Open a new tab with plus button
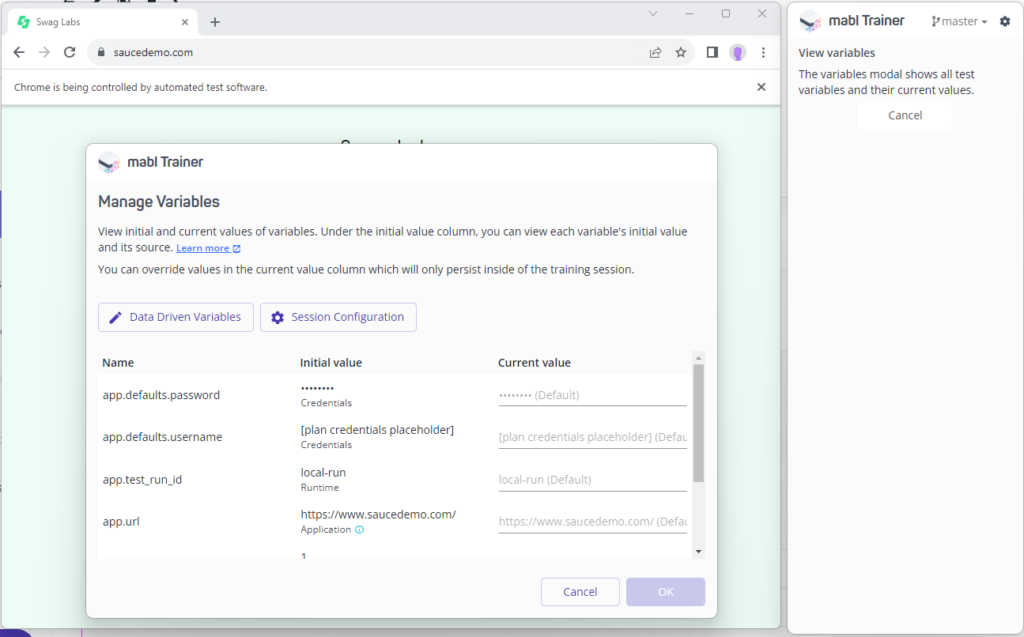Screen dimensions: 1024x637 coord(214,22)
